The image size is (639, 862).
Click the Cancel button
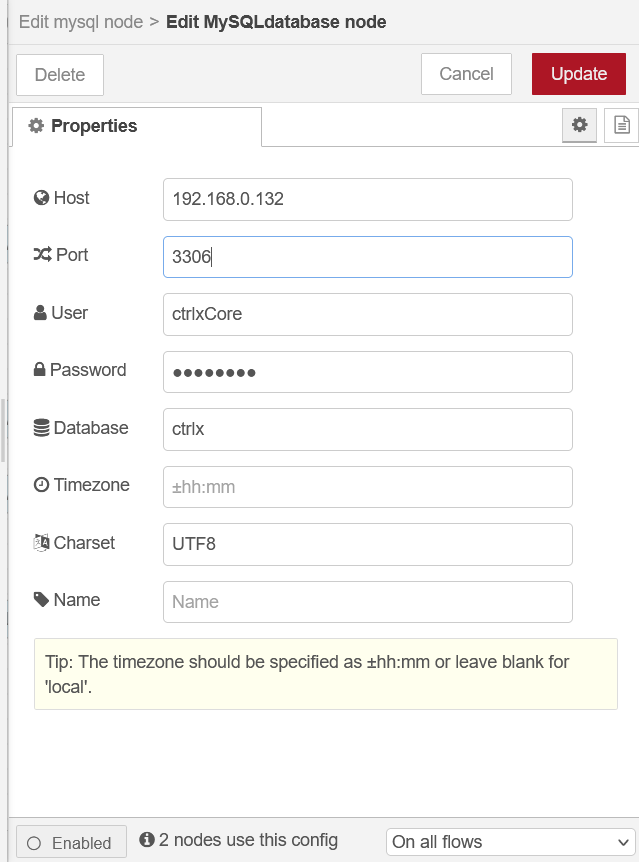466,74
